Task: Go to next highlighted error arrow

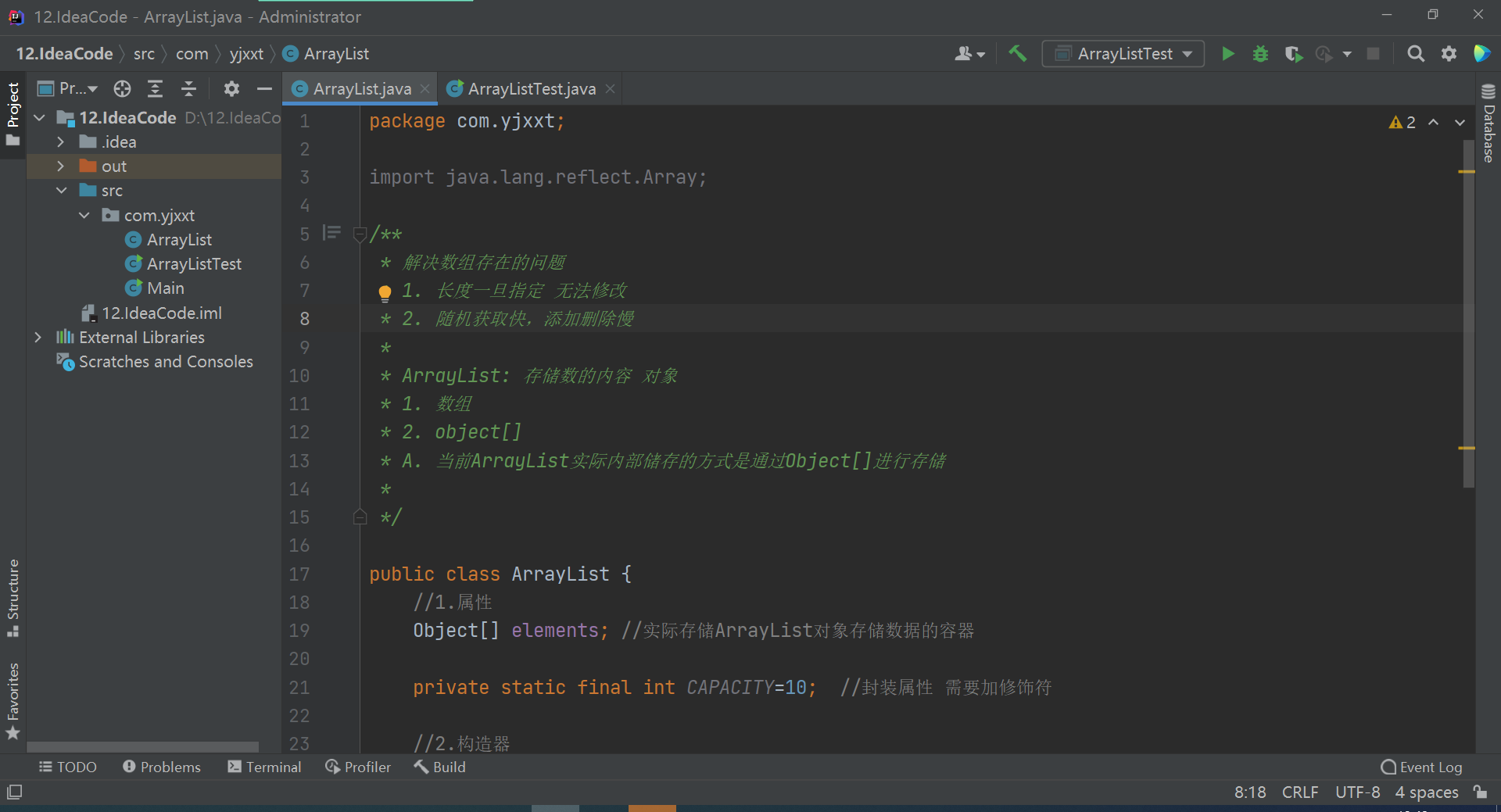Action: tap(1460, 122)
